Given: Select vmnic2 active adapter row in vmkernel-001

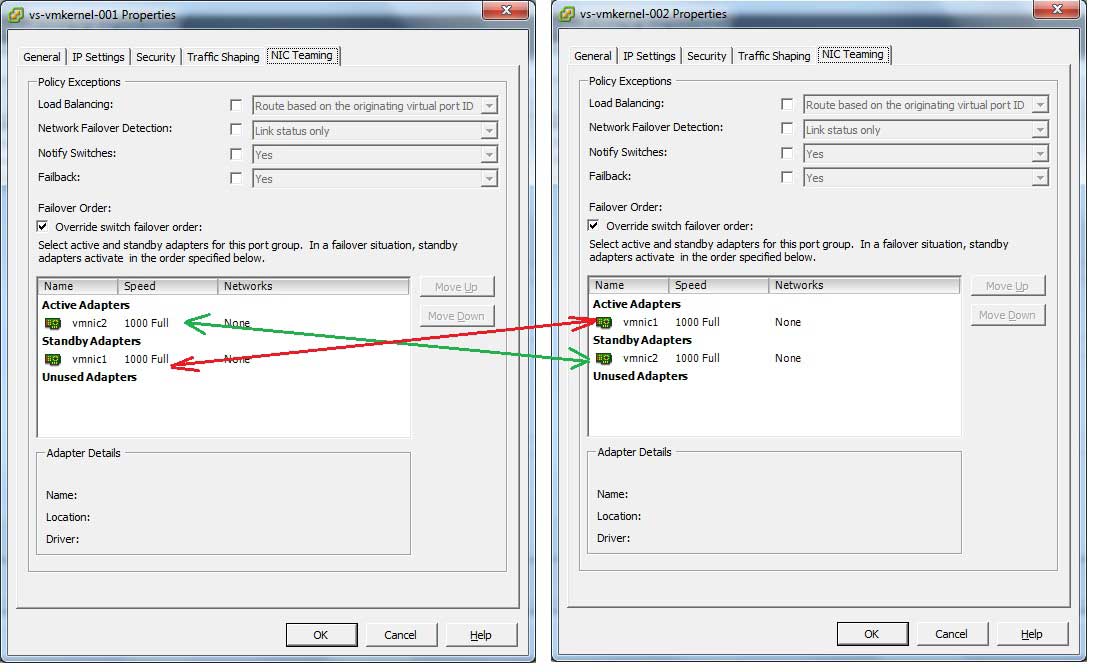Looking at the screenshot, I should (223, 323).
